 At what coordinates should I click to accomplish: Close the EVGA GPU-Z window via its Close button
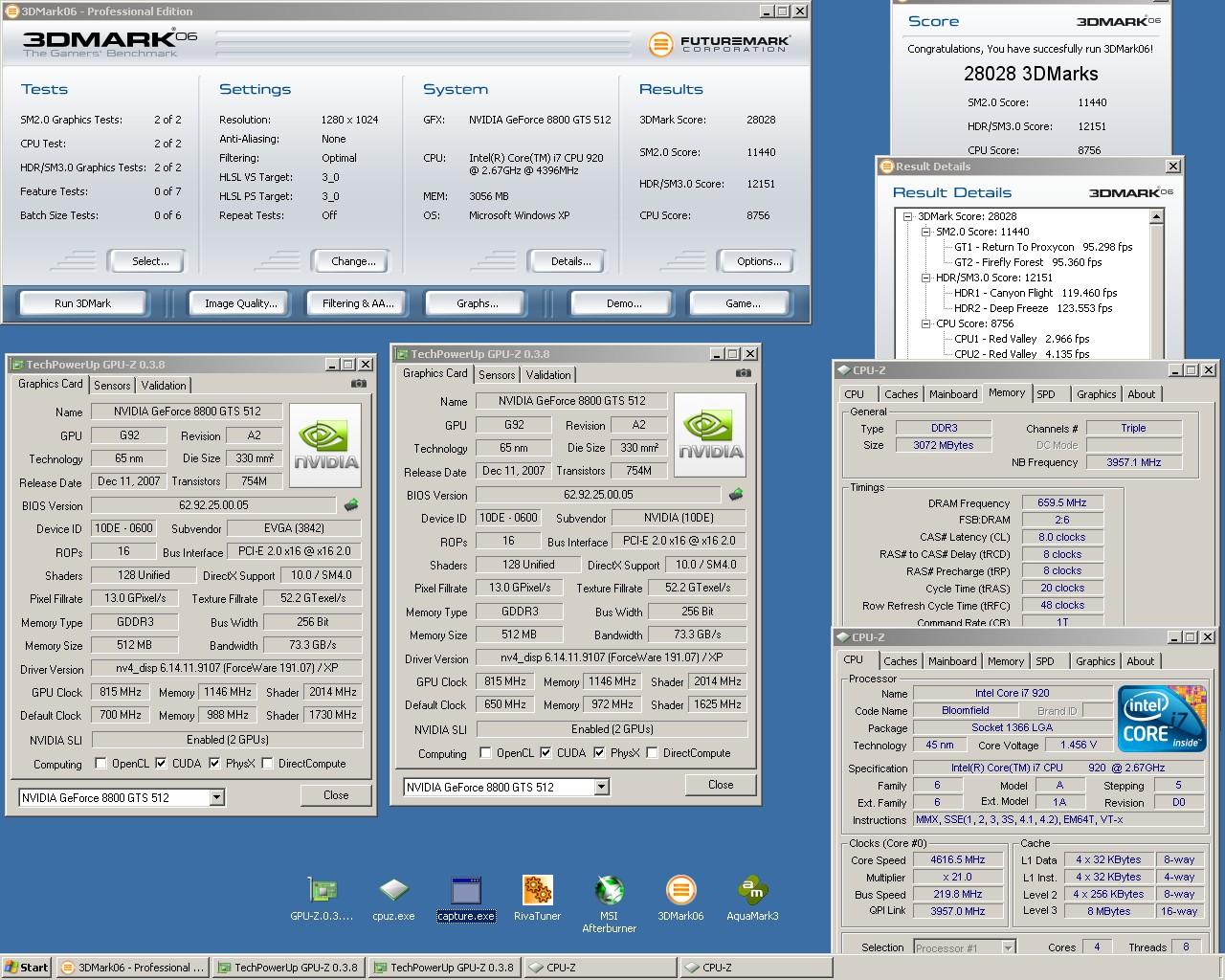[x=336, y=795]
